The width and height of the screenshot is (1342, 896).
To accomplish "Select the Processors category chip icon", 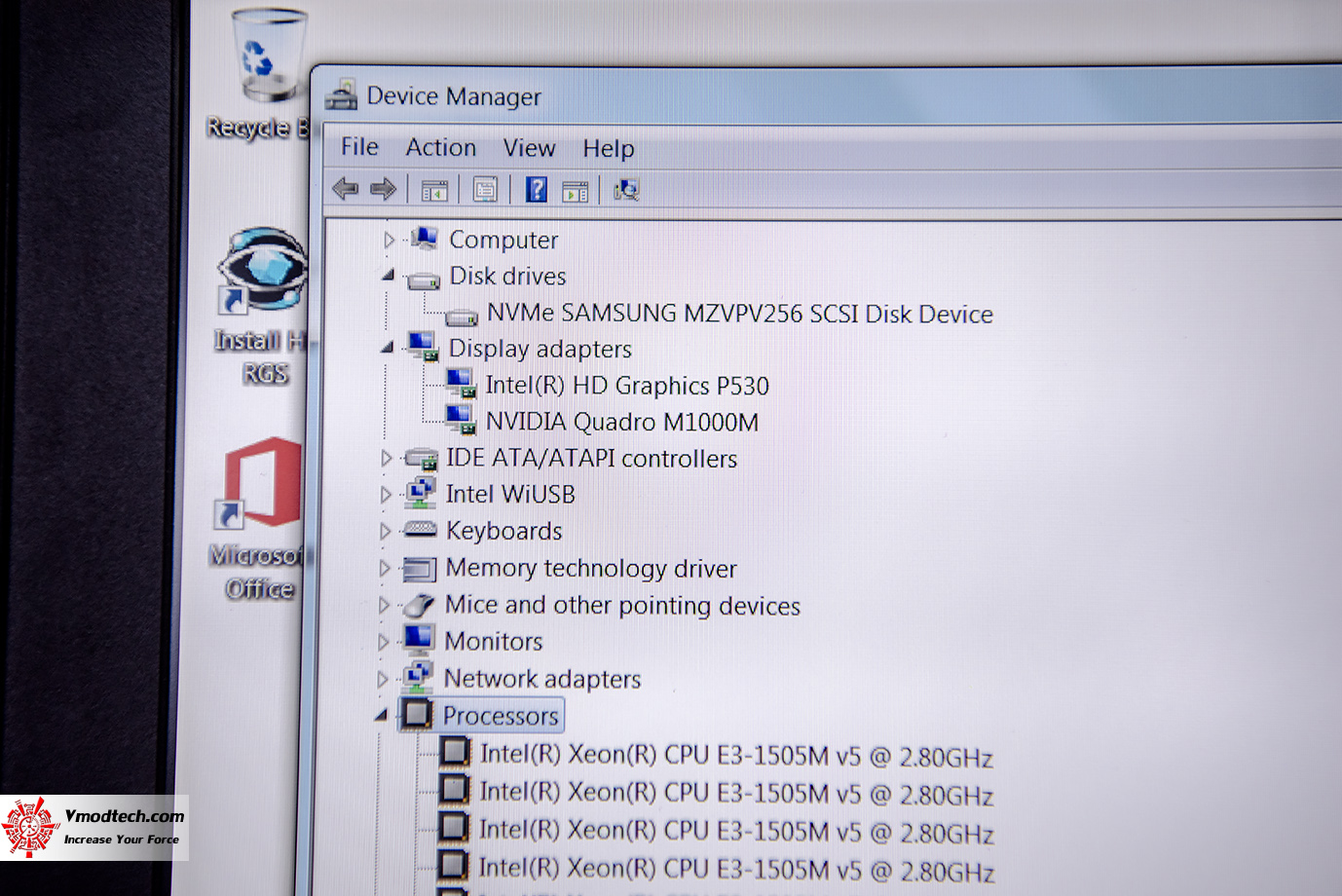I will point(417,714).
